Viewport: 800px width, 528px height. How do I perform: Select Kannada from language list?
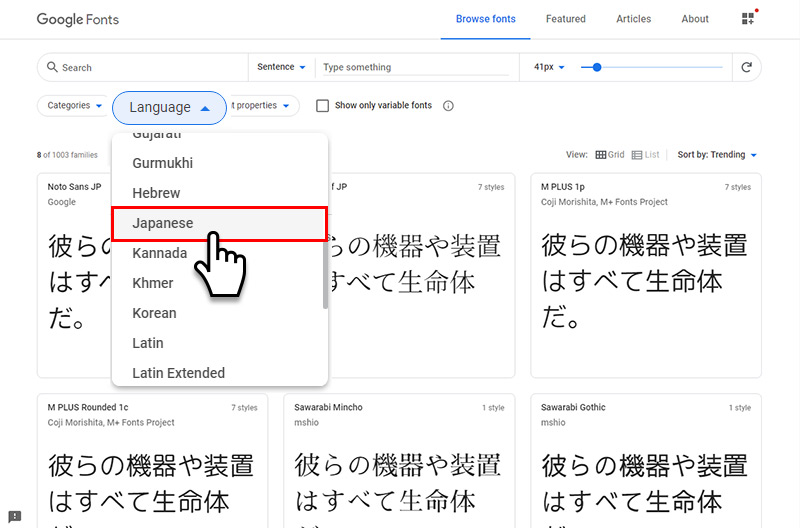click(x=219, y=253)
